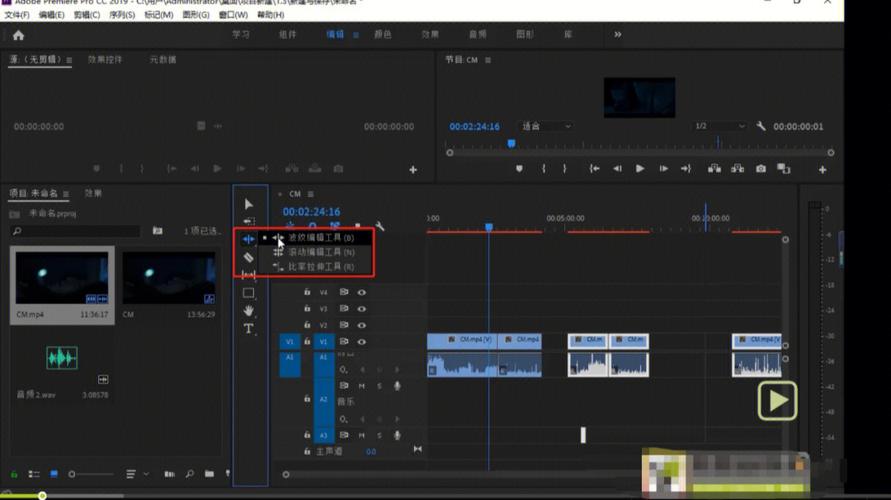Click the Extract button in Program monitor
The height and width of the screenshot is (500, 891).
click(738, 169)
